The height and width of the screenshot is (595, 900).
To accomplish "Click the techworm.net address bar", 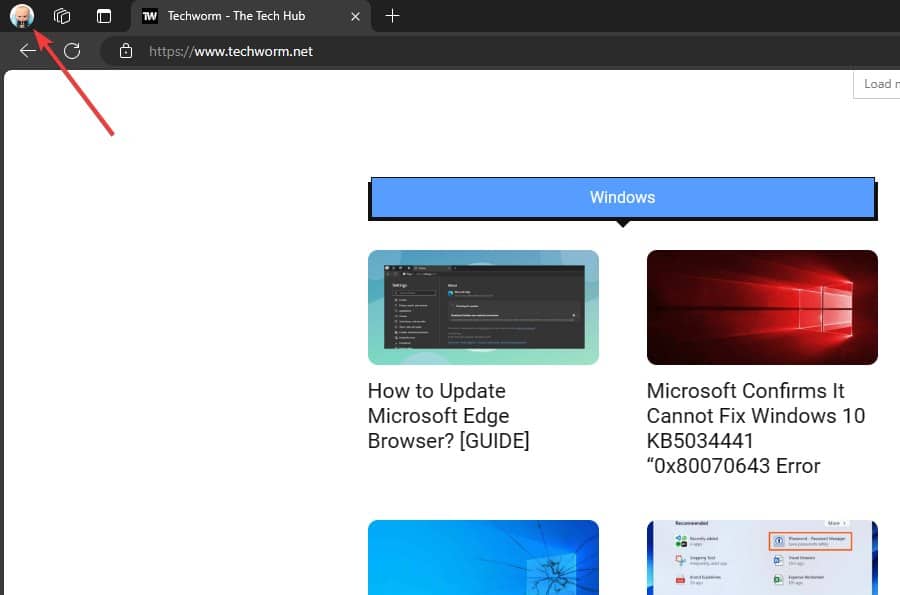I will click(x=400, y=51).
